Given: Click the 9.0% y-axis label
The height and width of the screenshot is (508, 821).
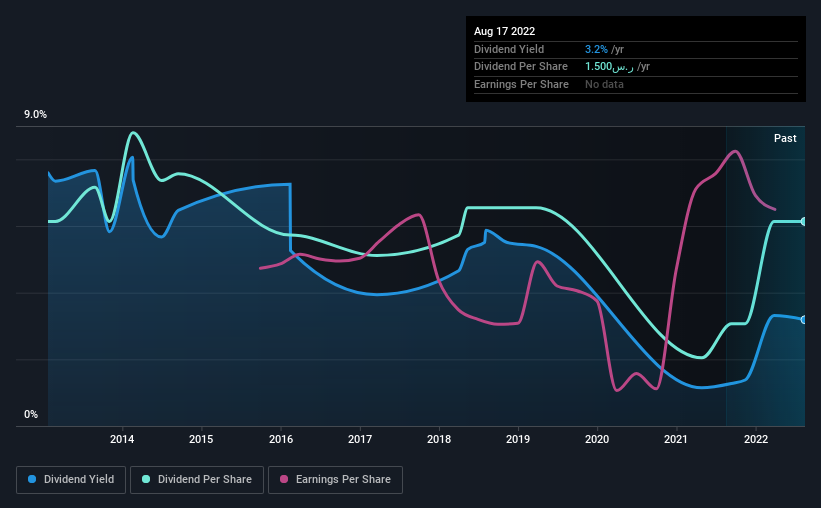Looking at the screenshot, I should [35, 115].
